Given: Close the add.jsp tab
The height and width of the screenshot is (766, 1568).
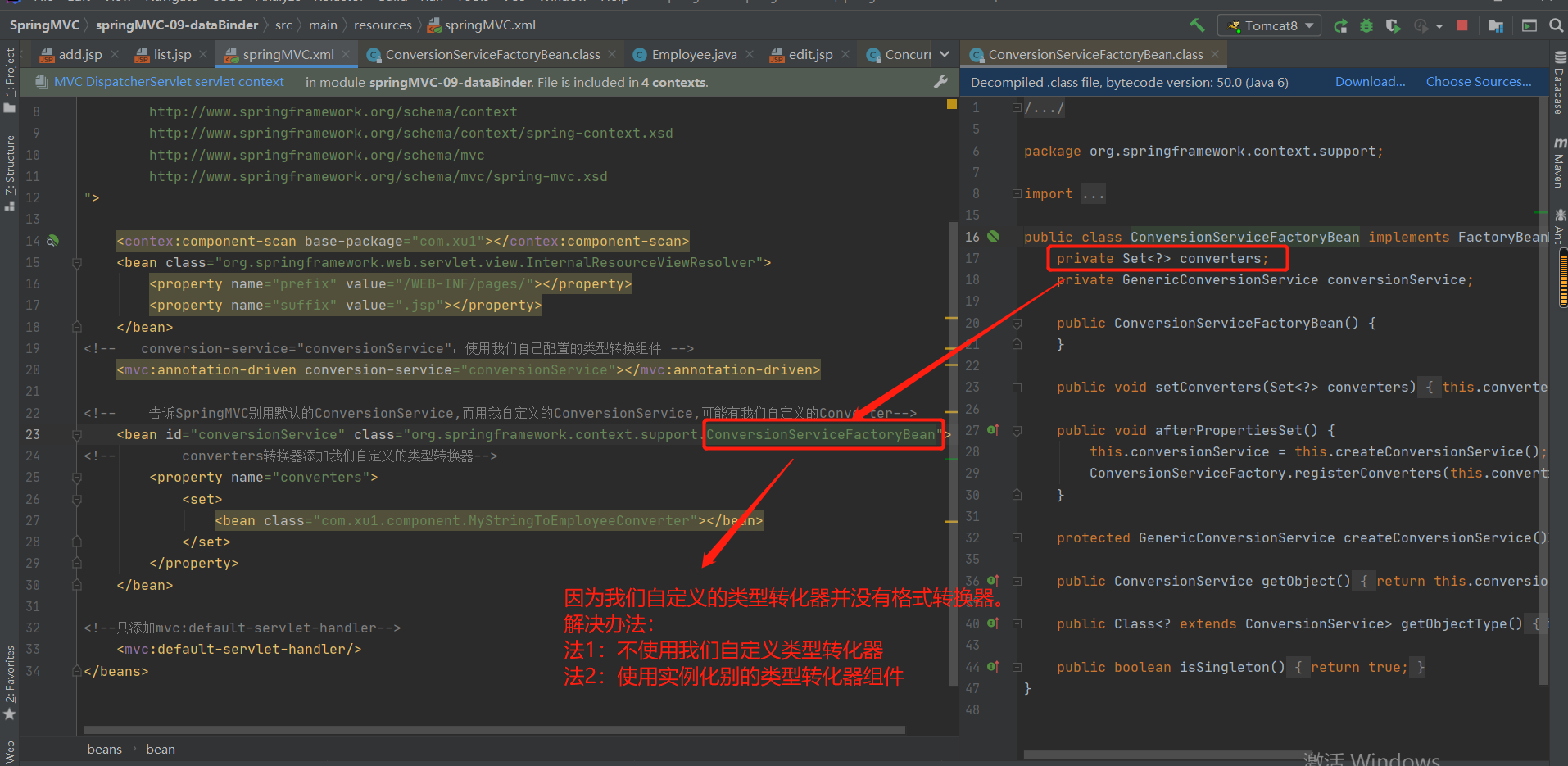Looking at the screenshot, I should tap(115, 54).
